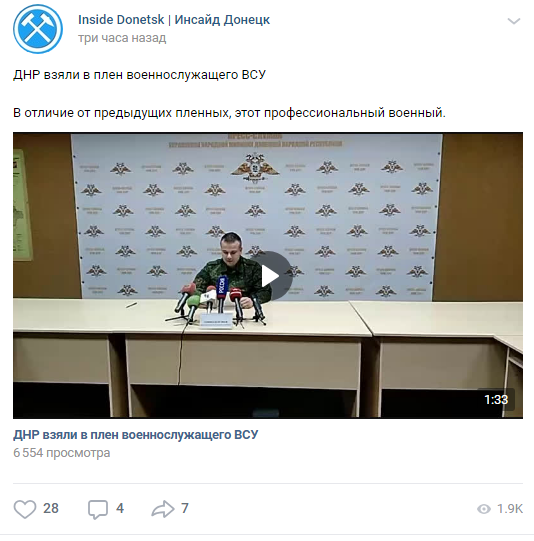Click the like count 28
This screenshot has width=534, height=541.
coord(51,509)
